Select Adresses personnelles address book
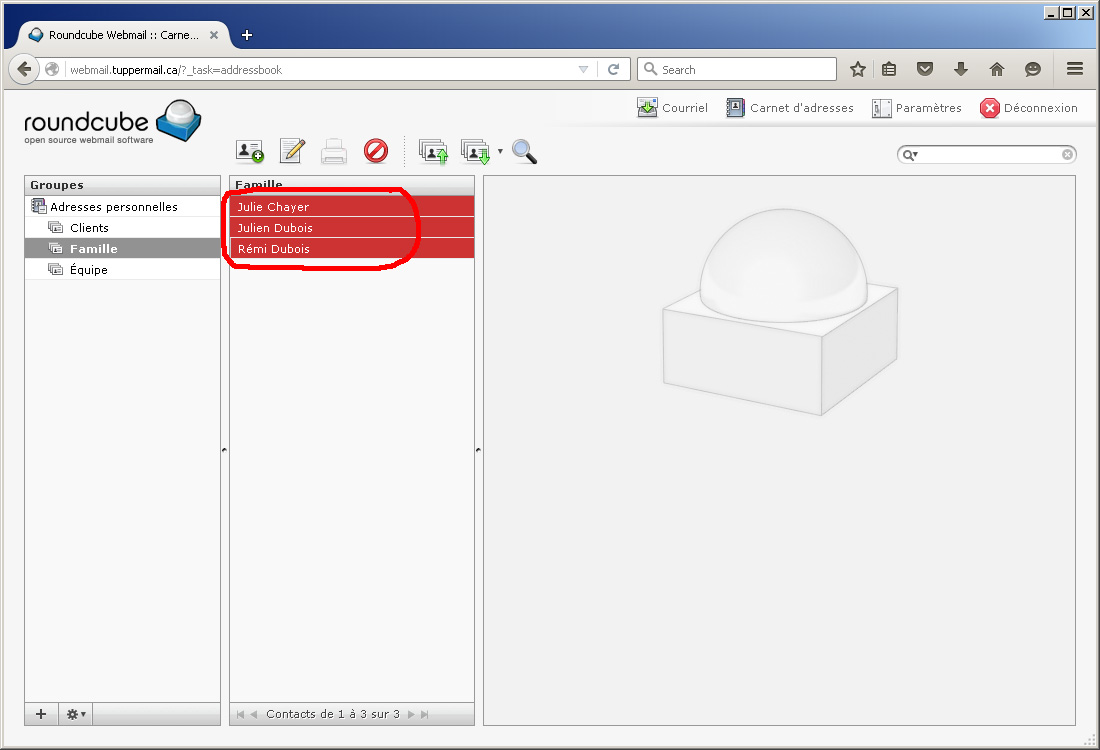The image size is (1100, 750). click(x=113, y=207)
